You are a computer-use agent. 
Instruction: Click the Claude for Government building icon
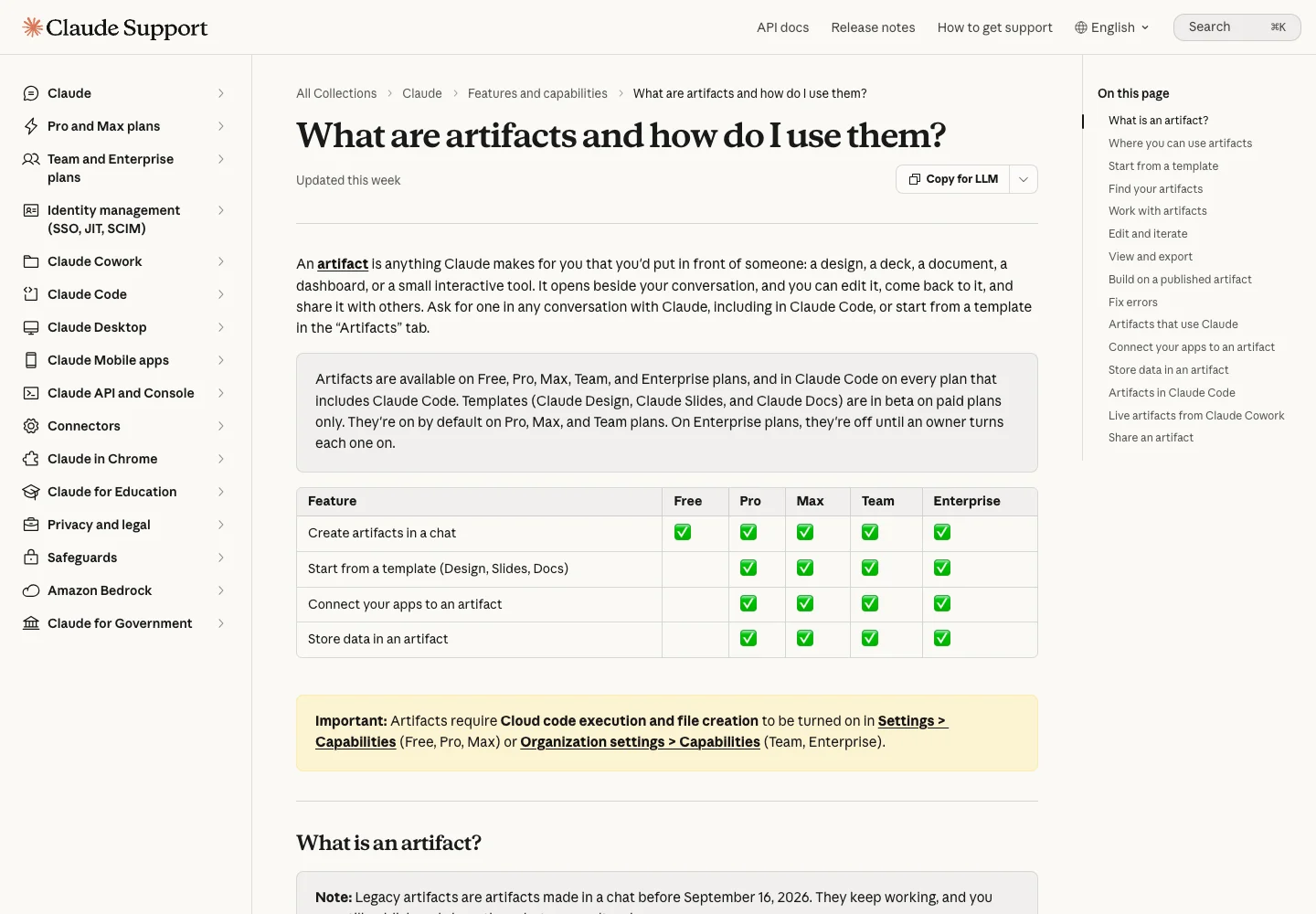click(31, 623)
